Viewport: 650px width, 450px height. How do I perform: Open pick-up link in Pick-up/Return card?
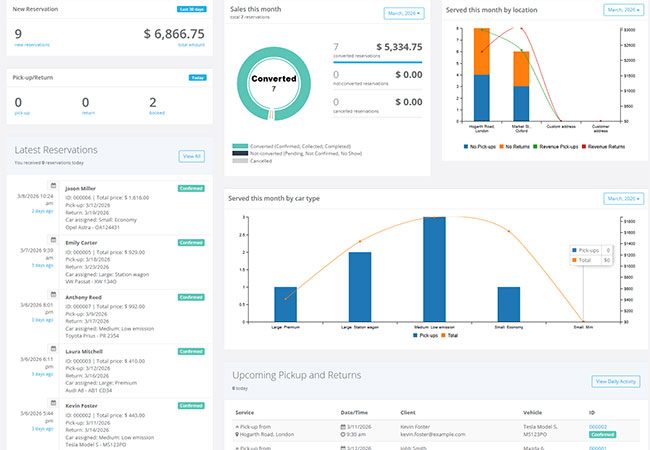[x=22, y=113]
